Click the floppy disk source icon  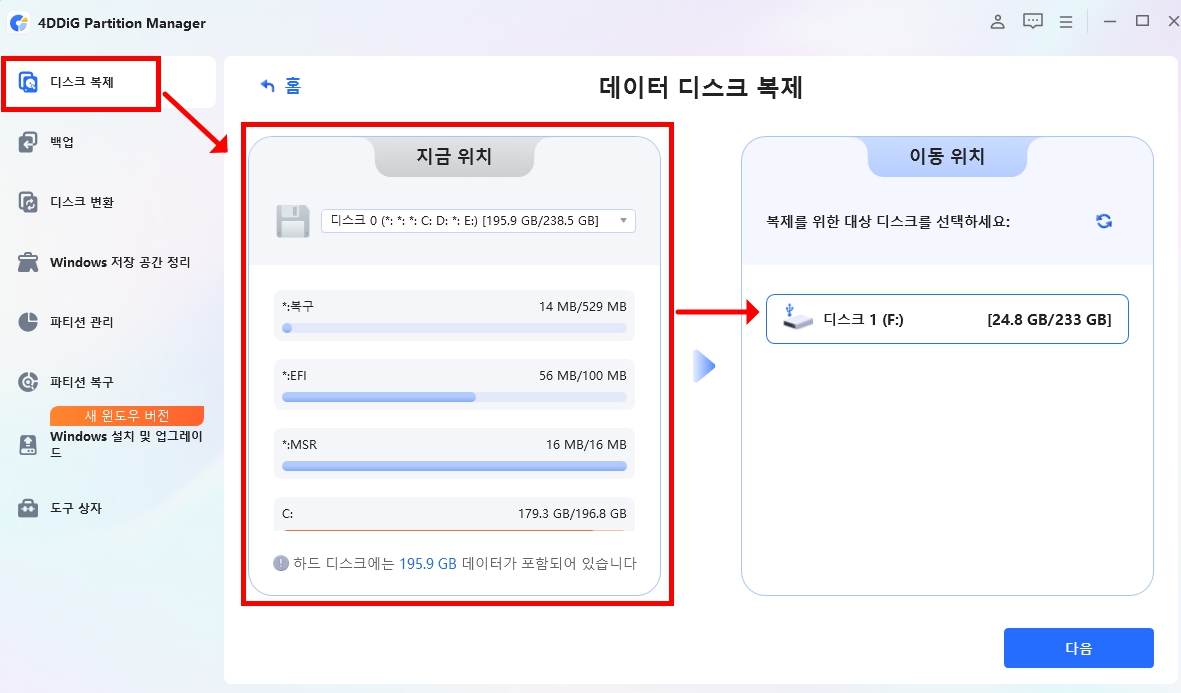pos(293,221)
